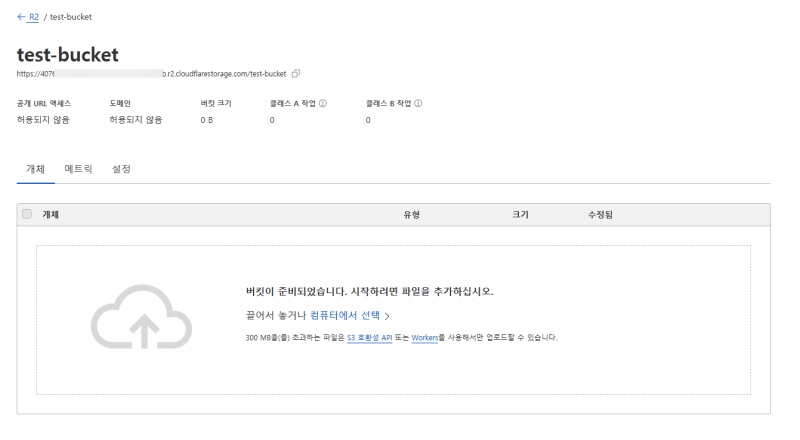Click test-bucket in the breadcrumb
Screen dimensions: 800x440
coord(71,17)
